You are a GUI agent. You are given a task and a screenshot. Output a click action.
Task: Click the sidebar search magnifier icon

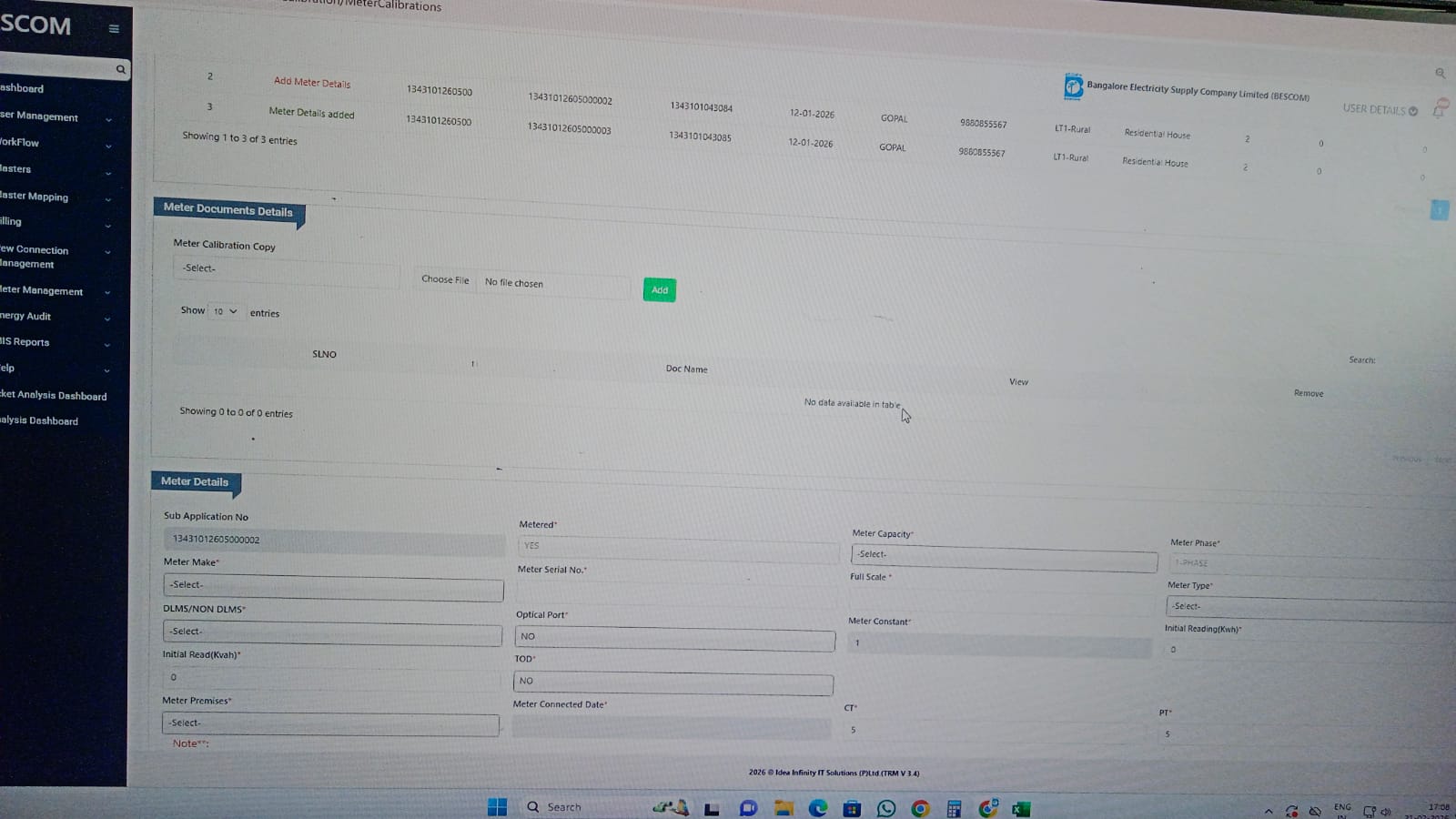(120, 69)
